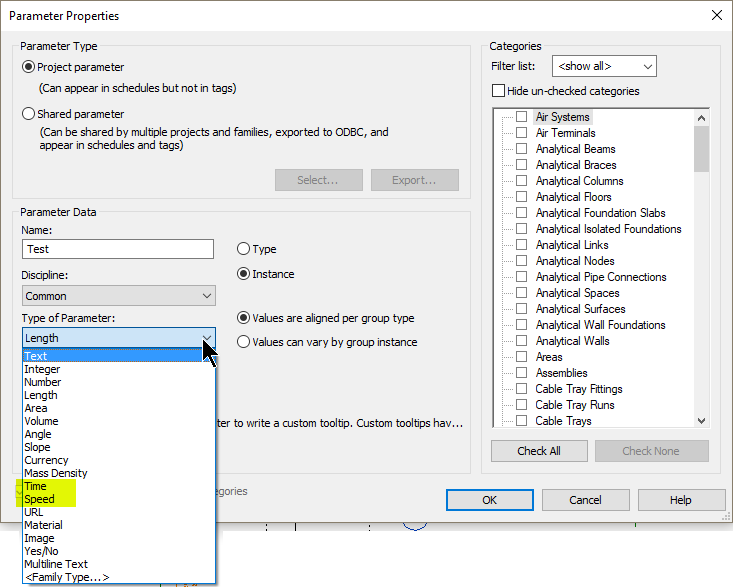Select Speed from parameter type list

[119, 499]
